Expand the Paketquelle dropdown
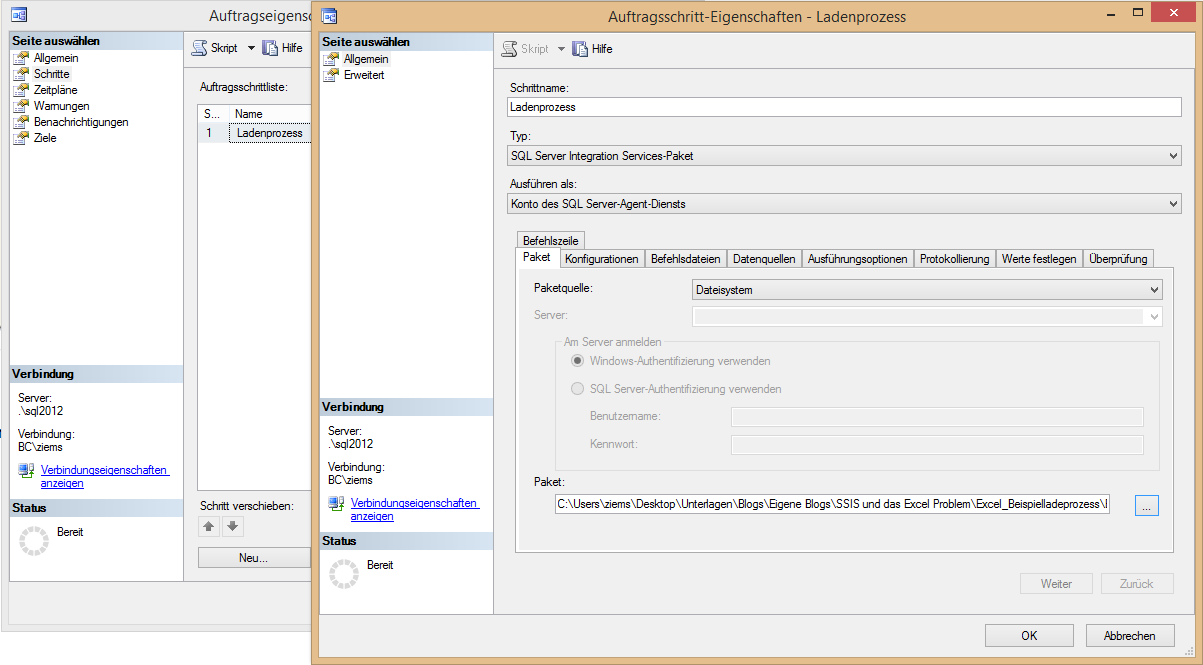The width and height of the screenshot is (1203, 665). coord(1155,290)
